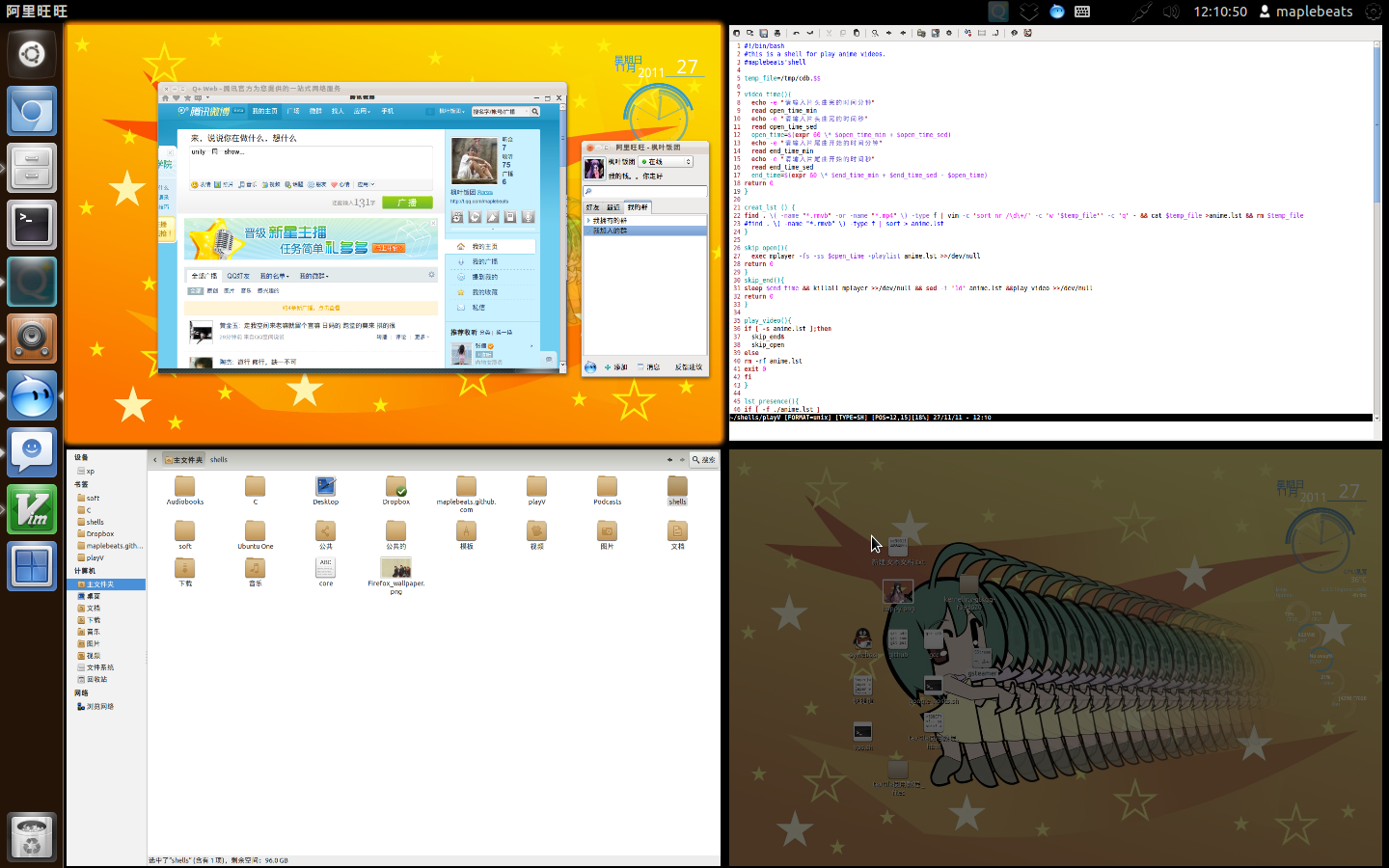1389x868 pixels.
Task: Open the online status dropdown in AliWangWang window
Action: tap(666, 162)
